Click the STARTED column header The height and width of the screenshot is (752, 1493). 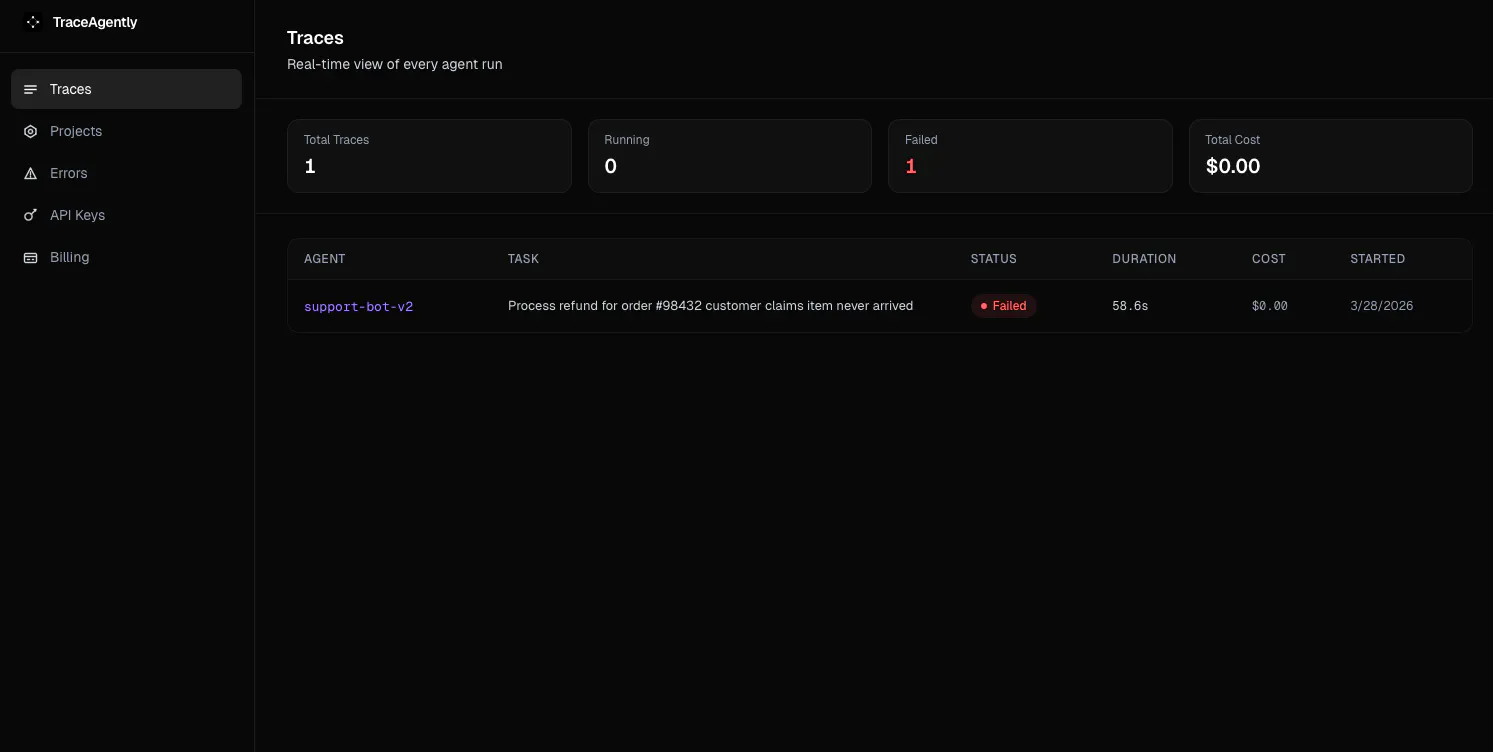pos(1377,259)
